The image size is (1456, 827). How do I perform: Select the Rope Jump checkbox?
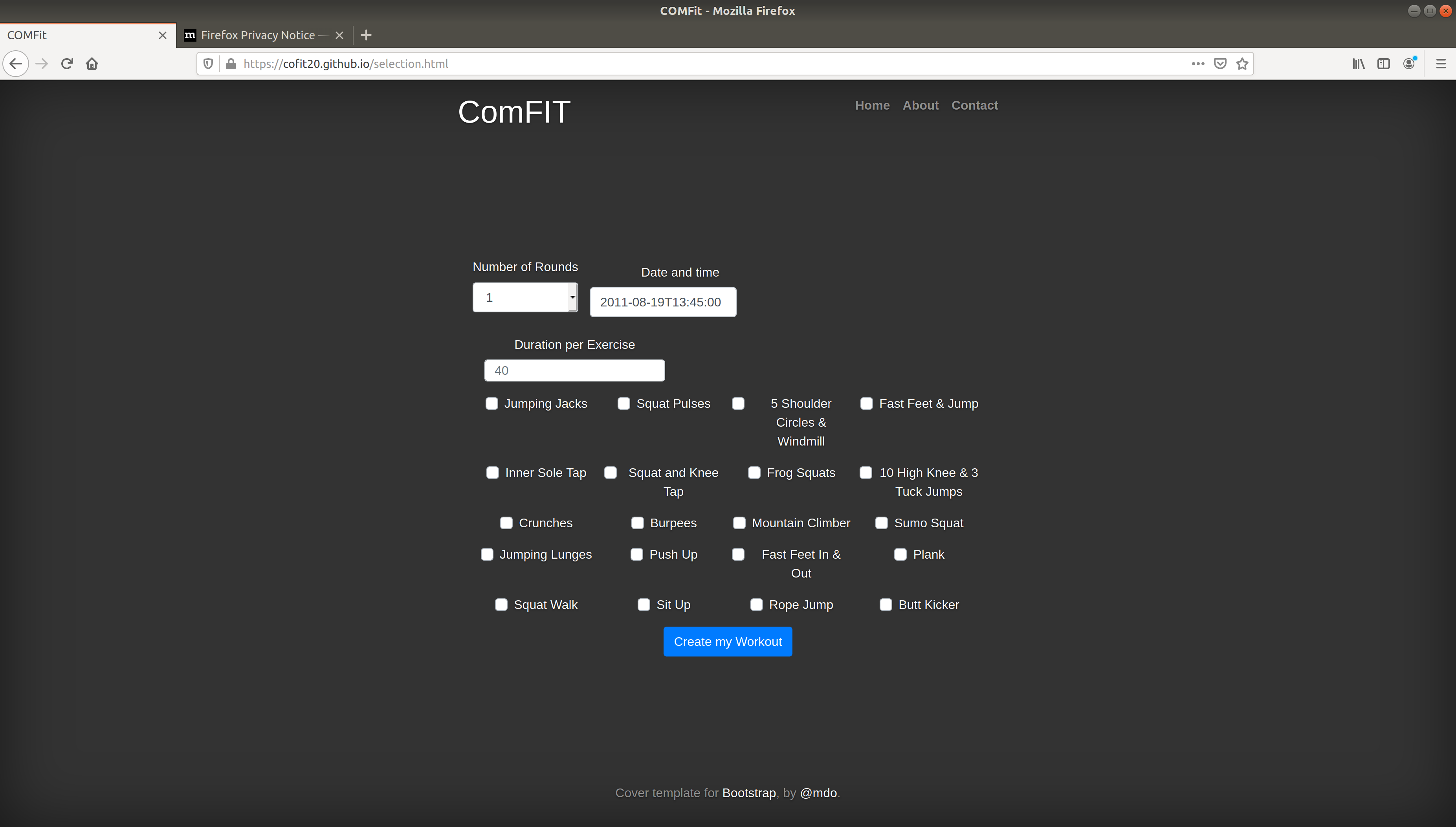click(x=756, y=604)
